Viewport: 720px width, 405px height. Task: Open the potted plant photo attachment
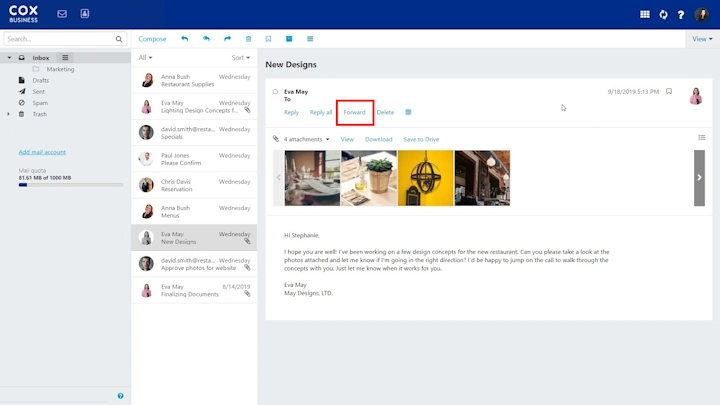click(369, 178)
